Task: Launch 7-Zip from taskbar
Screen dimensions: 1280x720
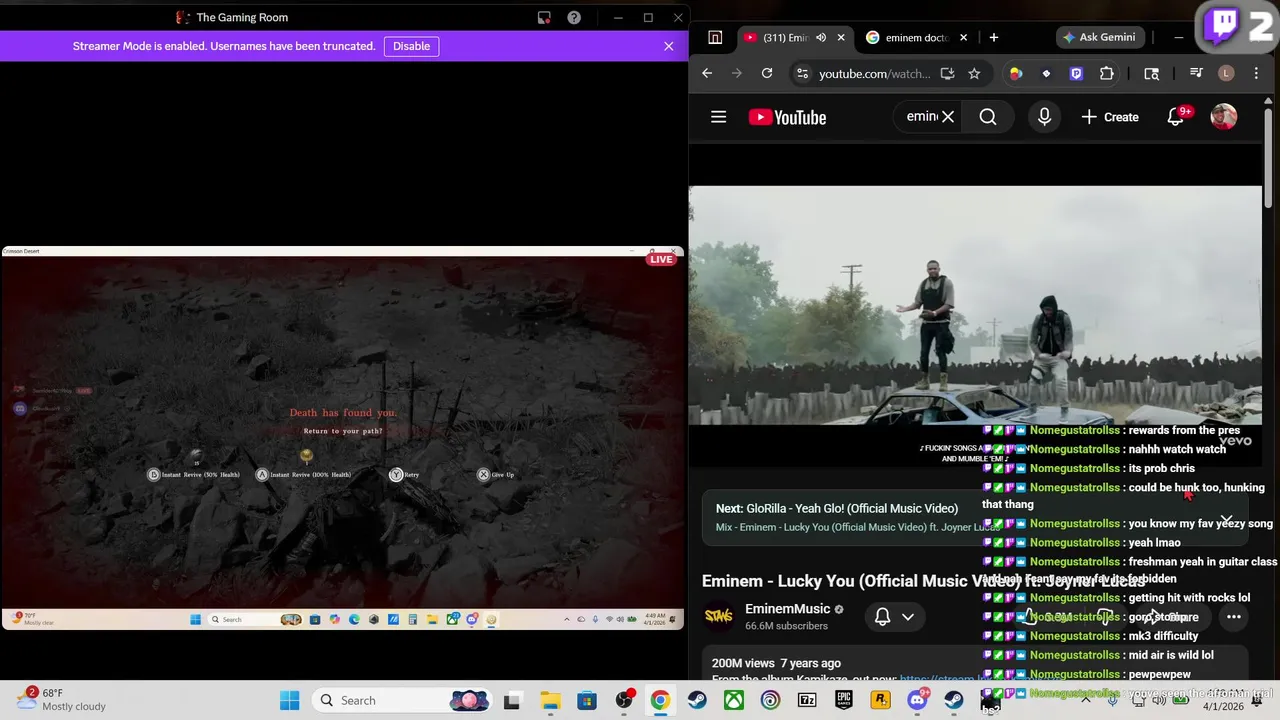Action: pyautogui.click(x=807, y=700)
